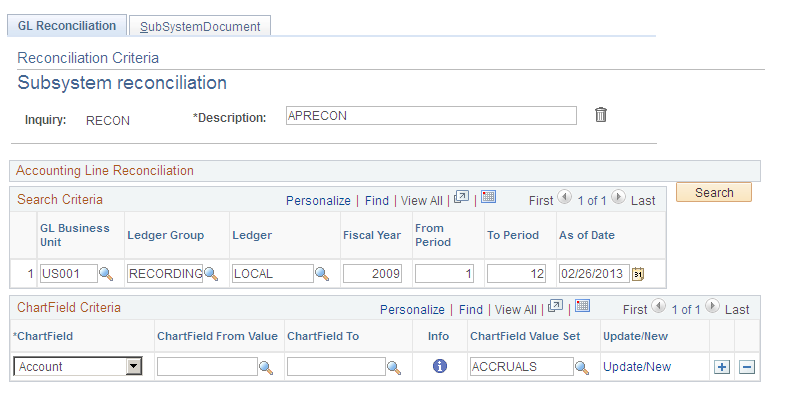Click the ChartField To column header
The width and height of the screenshot is (787, 399).
(323, 336)
